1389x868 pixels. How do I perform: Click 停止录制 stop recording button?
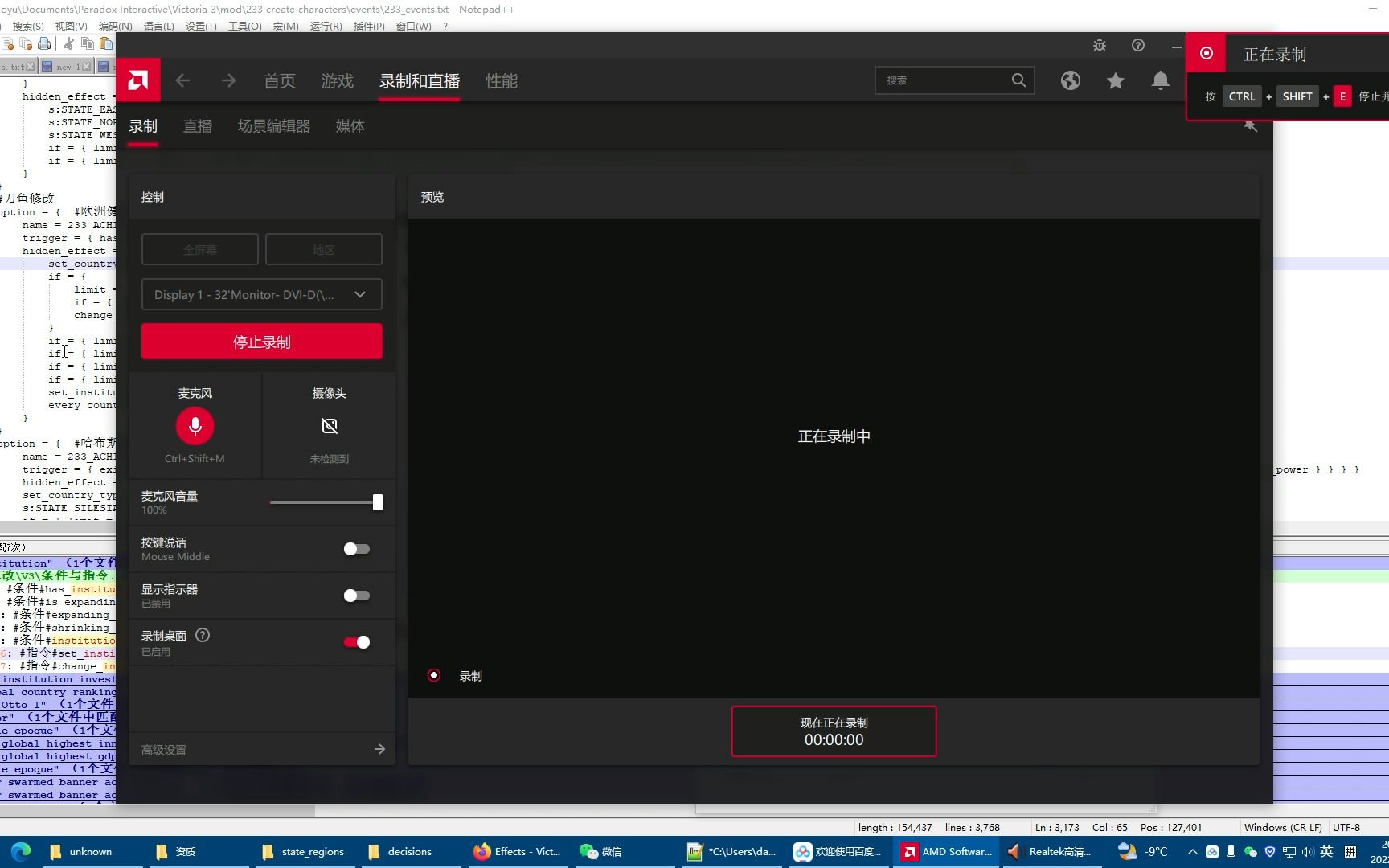click(262, 342)
